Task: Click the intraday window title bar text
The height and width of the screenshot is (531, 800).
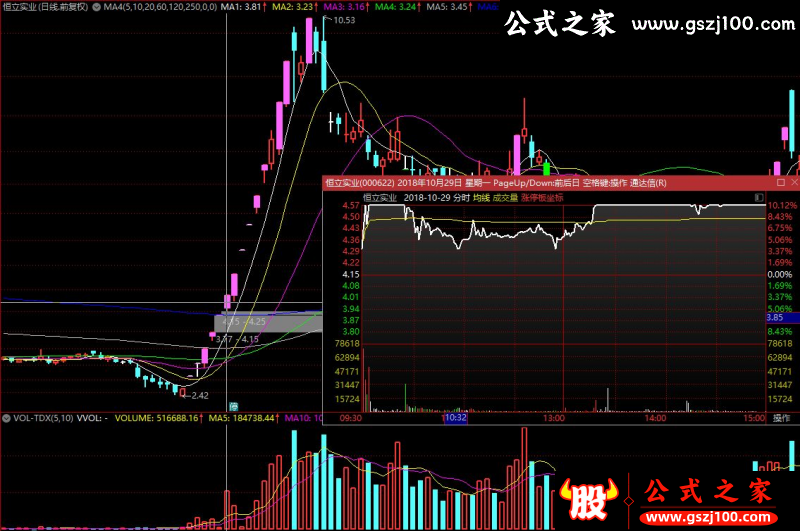Action: pos(496,183)
